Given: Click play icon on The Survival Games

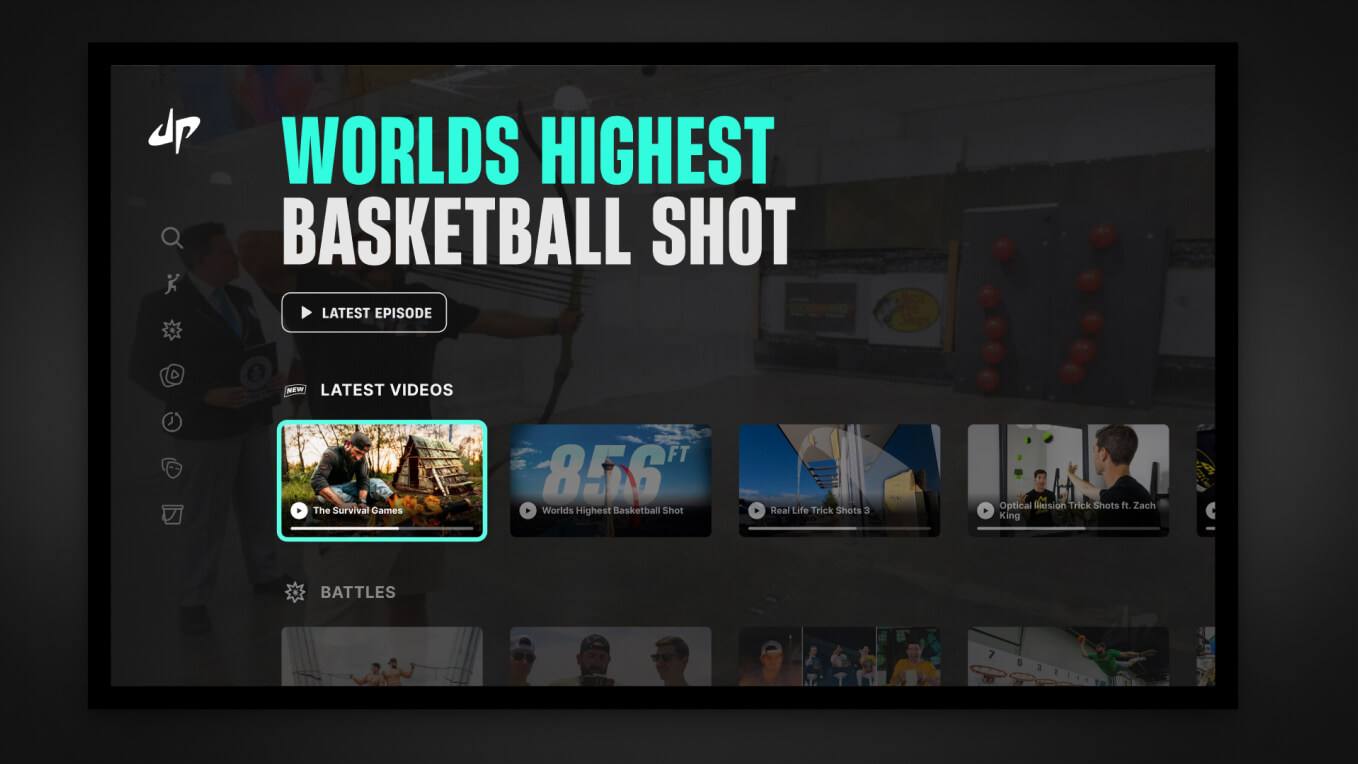Looking at the screenshot, I should tap(299, 510).
